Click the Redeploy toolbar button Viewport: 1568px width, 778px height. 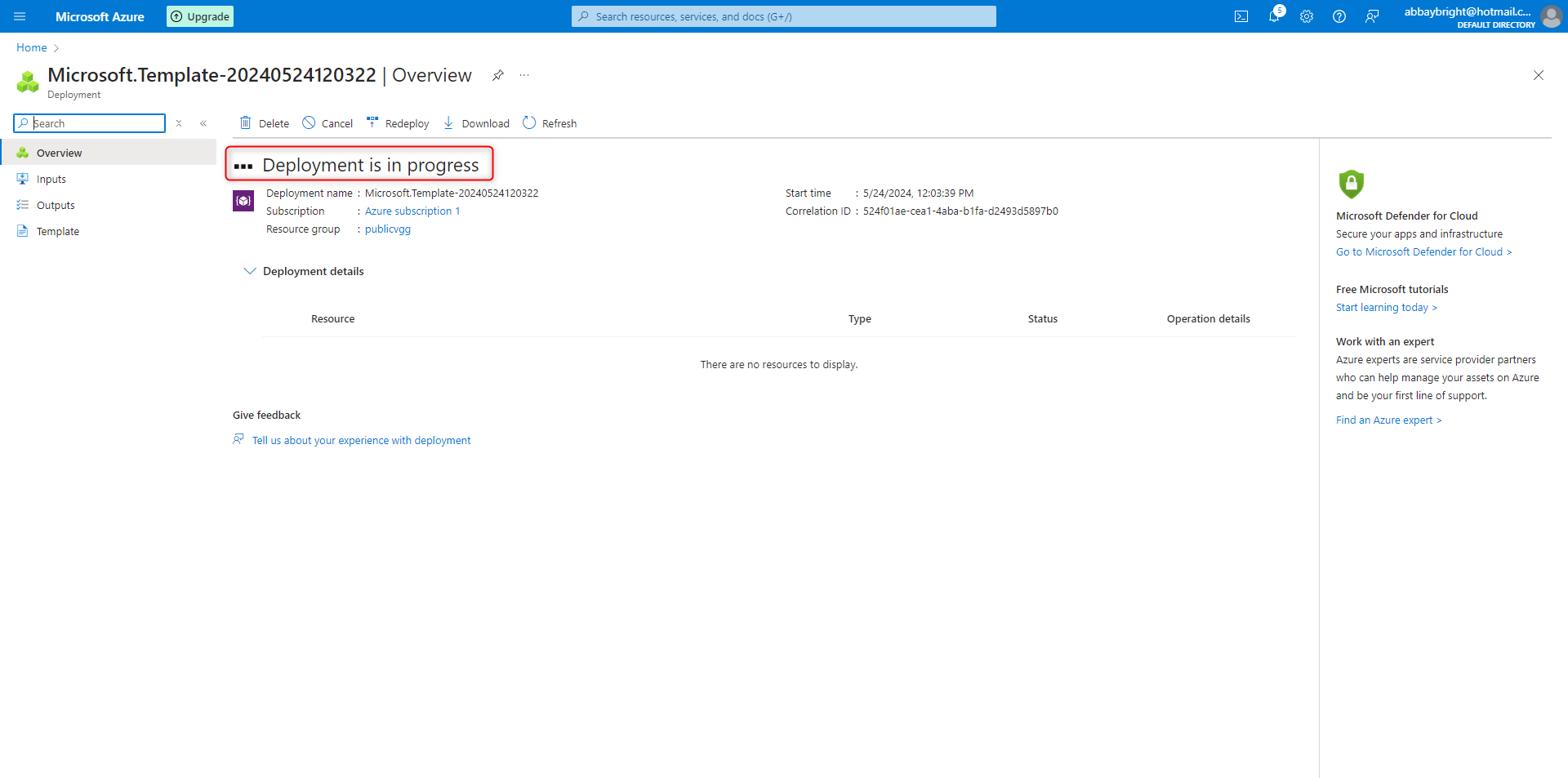point(398,123)
